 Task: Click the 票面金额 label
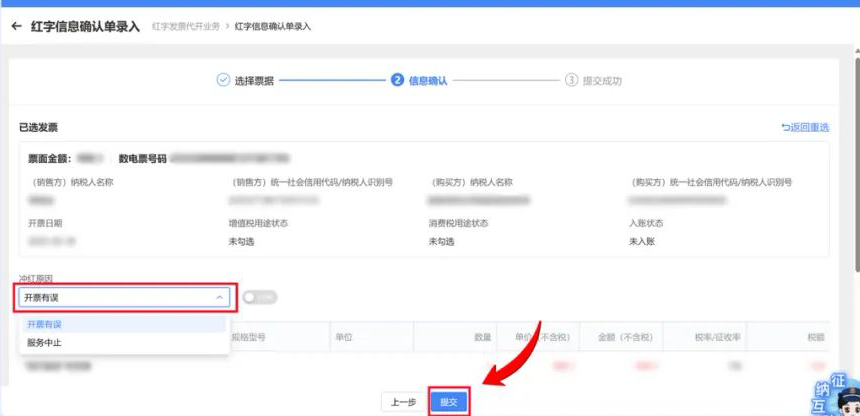pos(50,159)
